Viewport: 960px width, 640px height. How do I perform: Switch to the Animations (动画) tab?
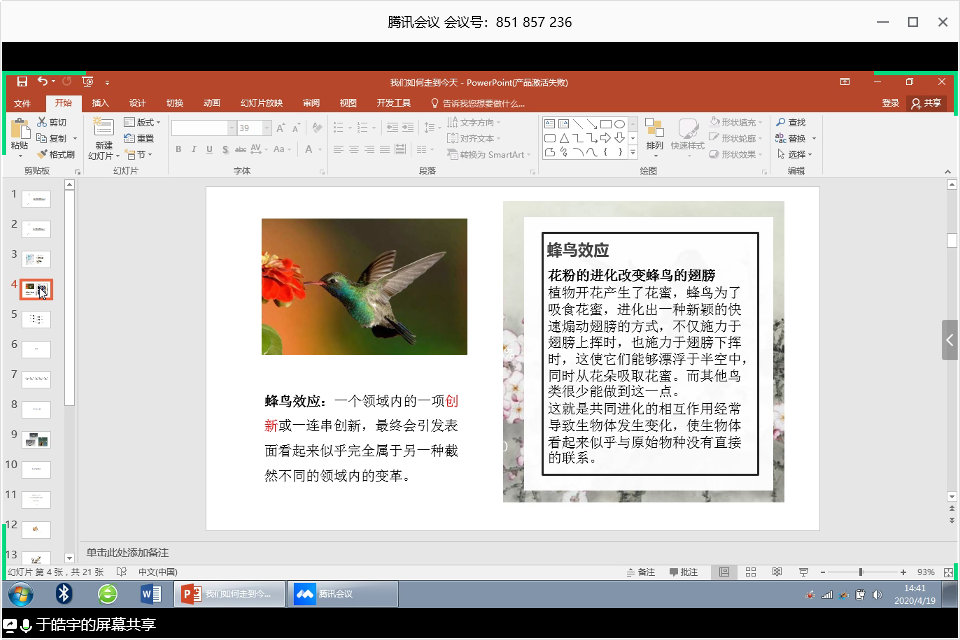coord(211,103)
